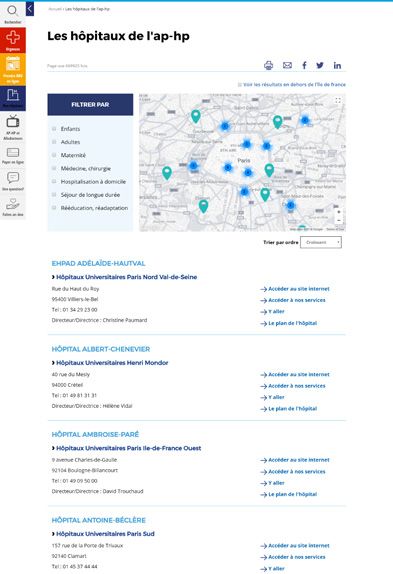Screen dimensions: 393x574
Task: Open the search magnifier in sidebar
Action: [12, 13]
